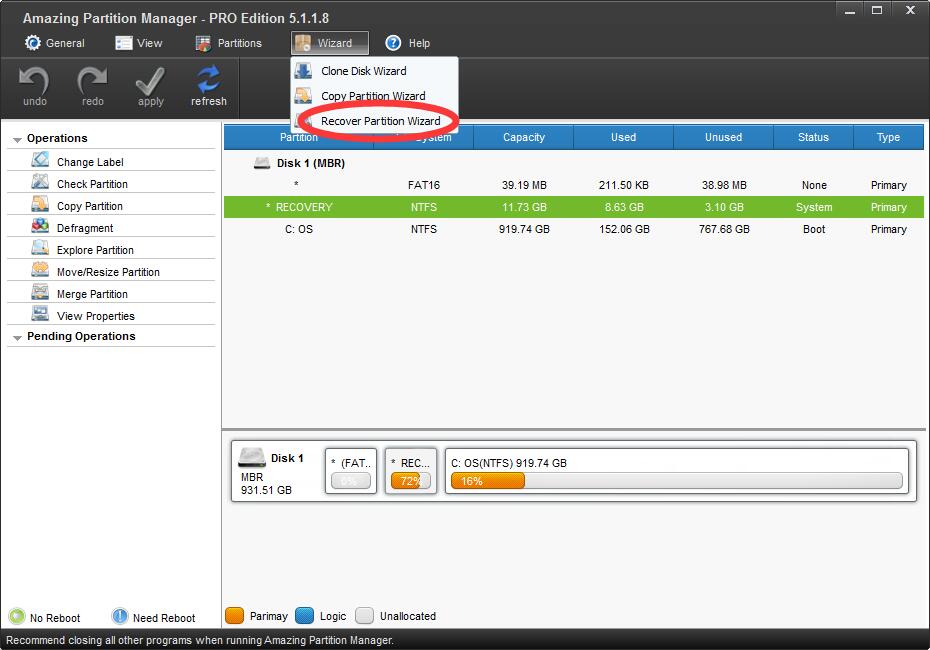Open View Properties operation
This screenshot has height=650, width=930.
[111, 314]
